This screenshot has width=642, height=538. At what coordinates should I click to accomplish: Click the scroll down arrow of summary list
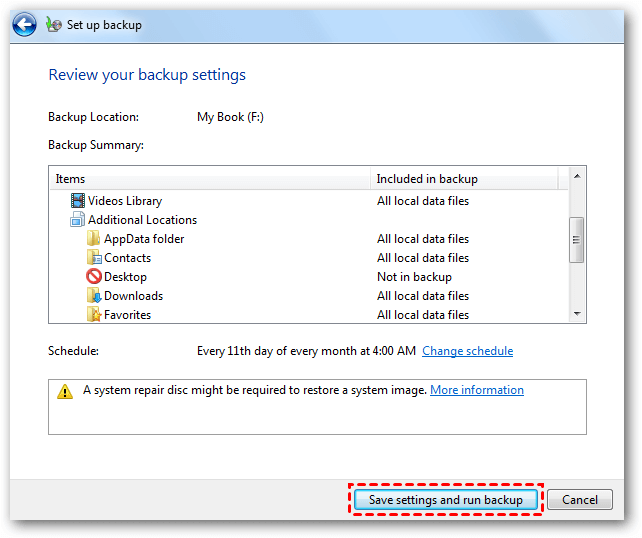[577, 314]
